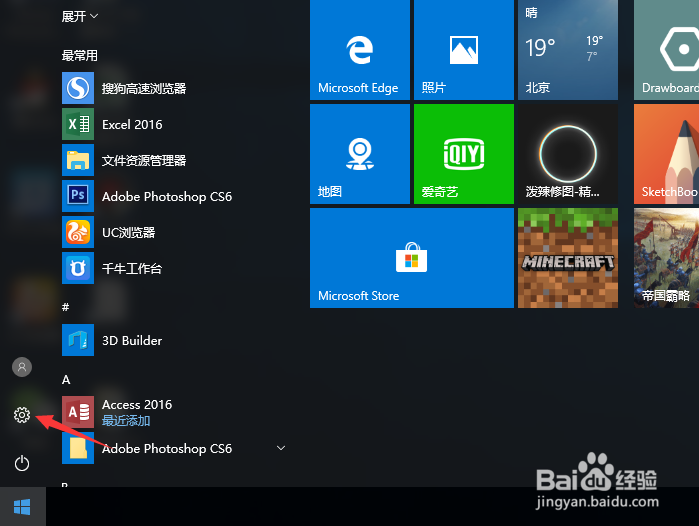This screenshot has height=526, width=699.
Task: Open the Power options icon
Action: 22,464
